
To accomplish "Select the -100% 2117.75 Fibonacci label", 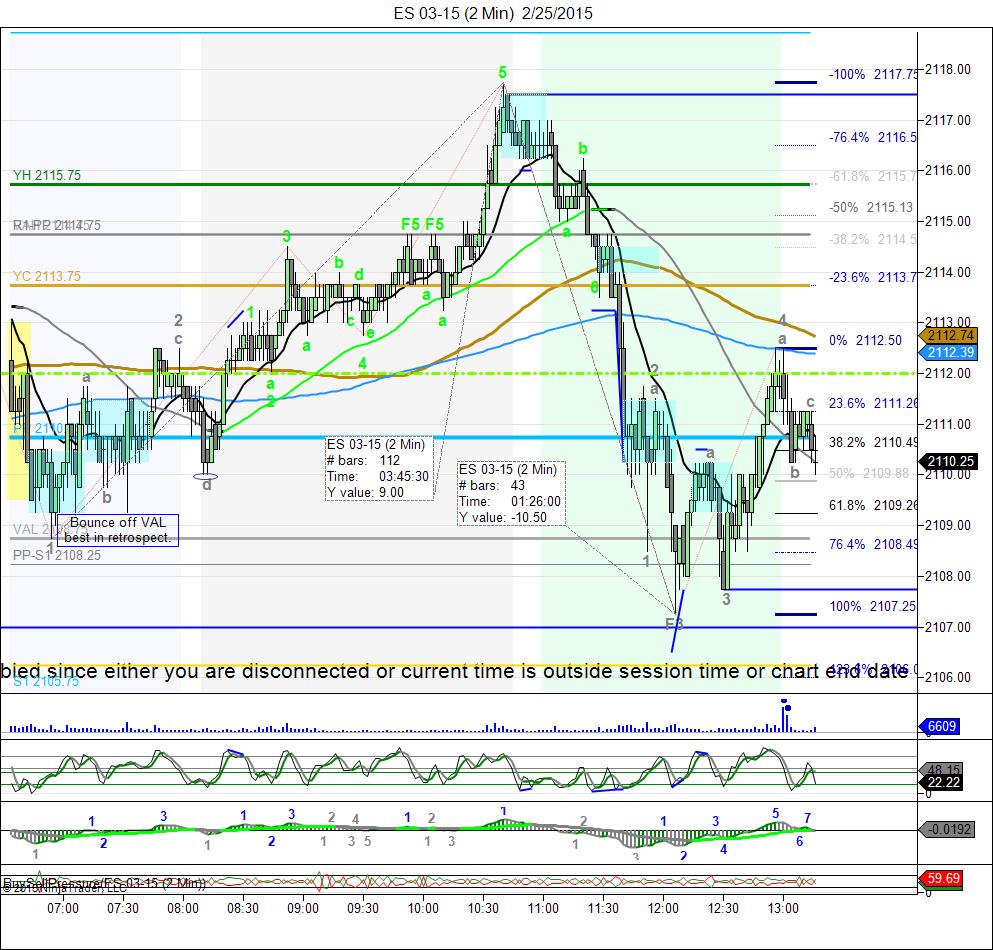I will [873, 74].
